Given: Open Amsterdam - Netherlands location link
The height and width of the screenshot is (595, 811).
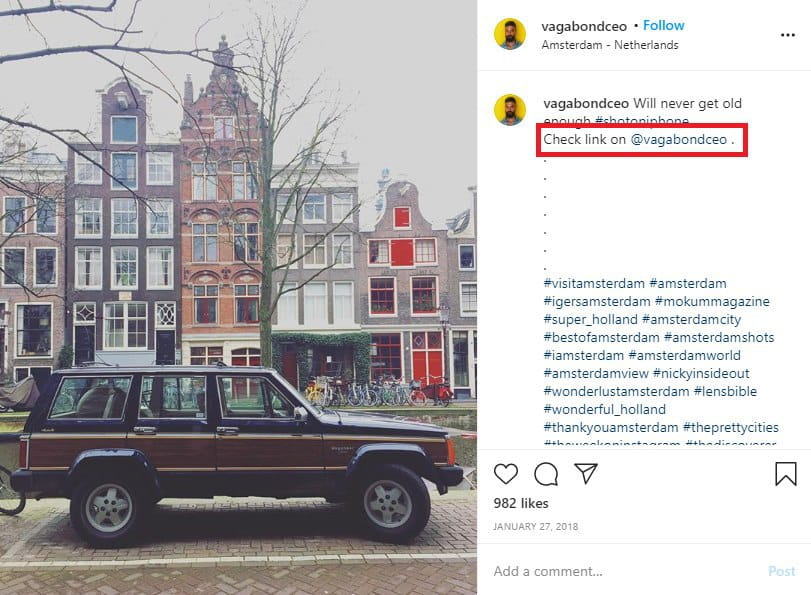Looking at the screenshot, I should tap(610, 45).
